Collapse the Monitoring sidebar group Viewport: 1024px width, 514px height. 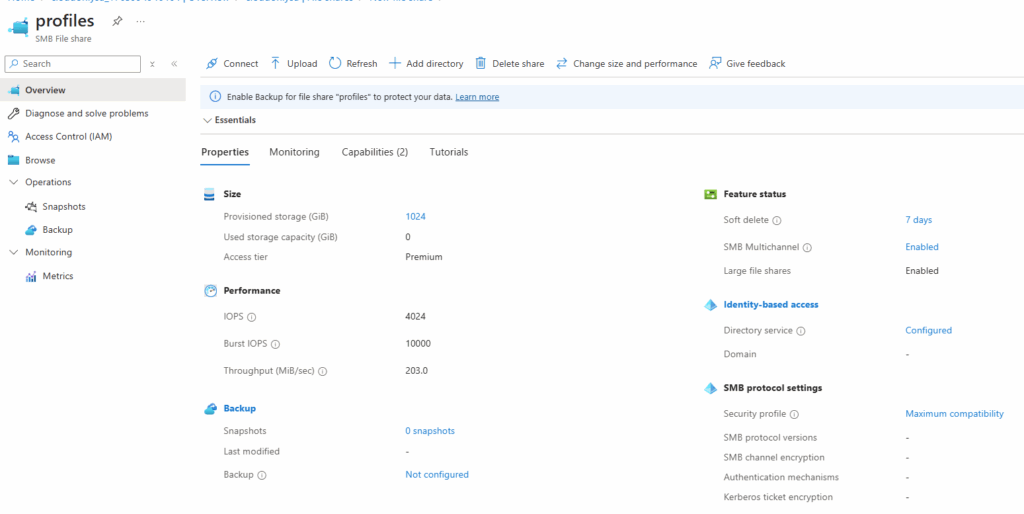[14, 253]
